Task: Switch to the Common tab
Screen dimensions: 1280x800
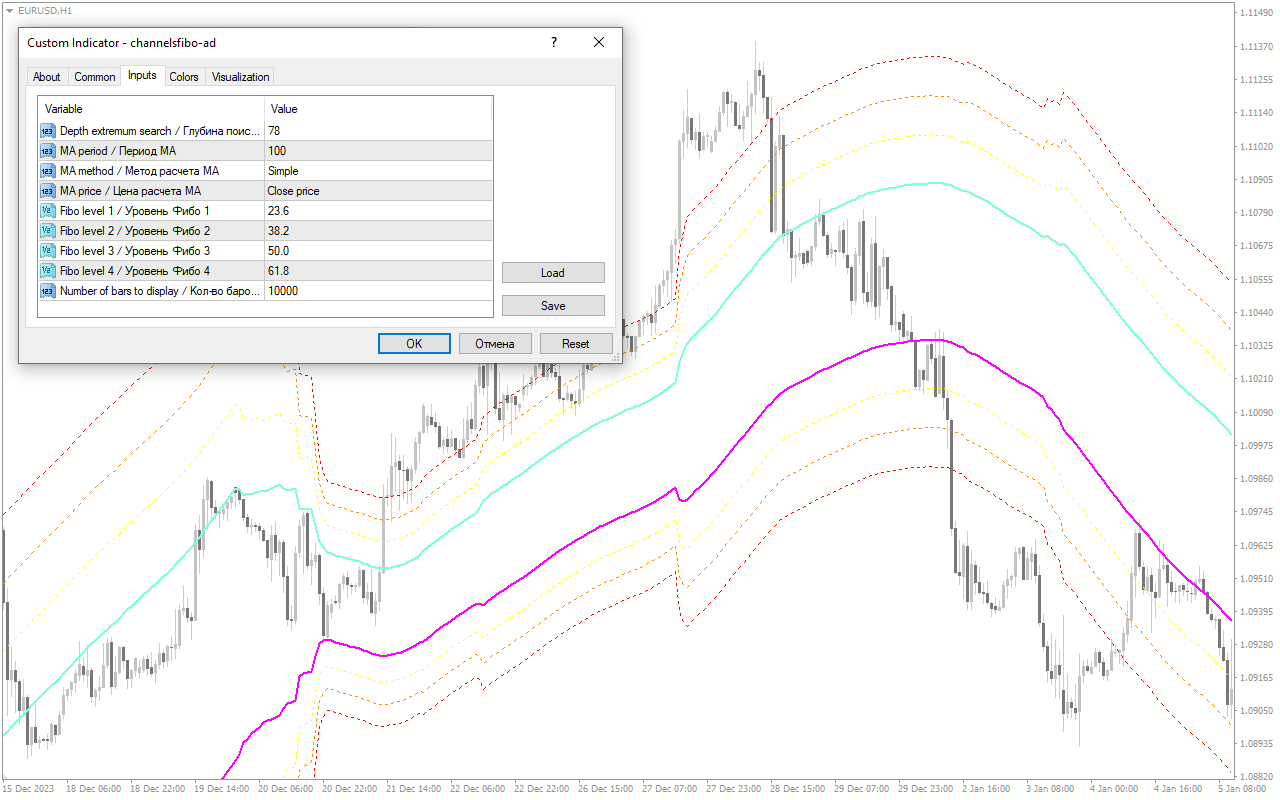Action: click(95, 77)
